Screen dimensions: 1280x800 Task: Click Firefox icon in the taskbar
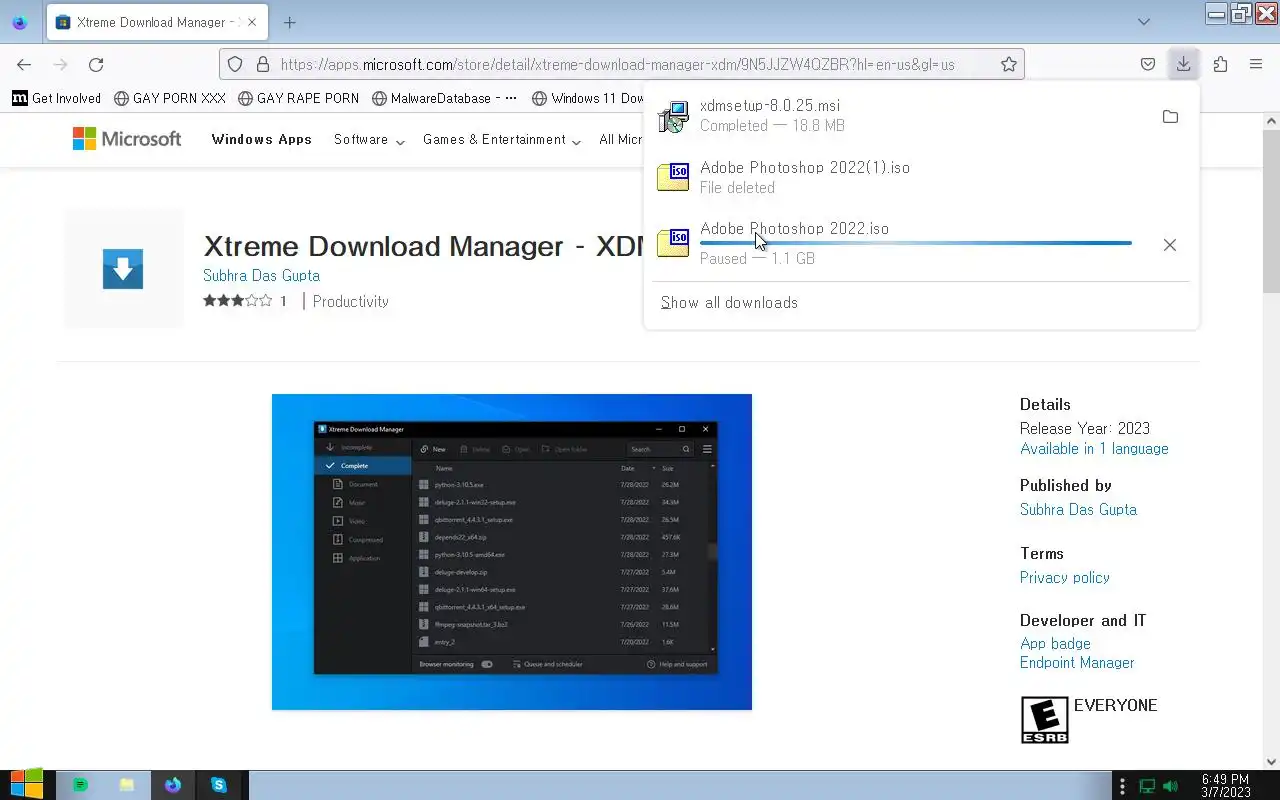click(173, 785)
